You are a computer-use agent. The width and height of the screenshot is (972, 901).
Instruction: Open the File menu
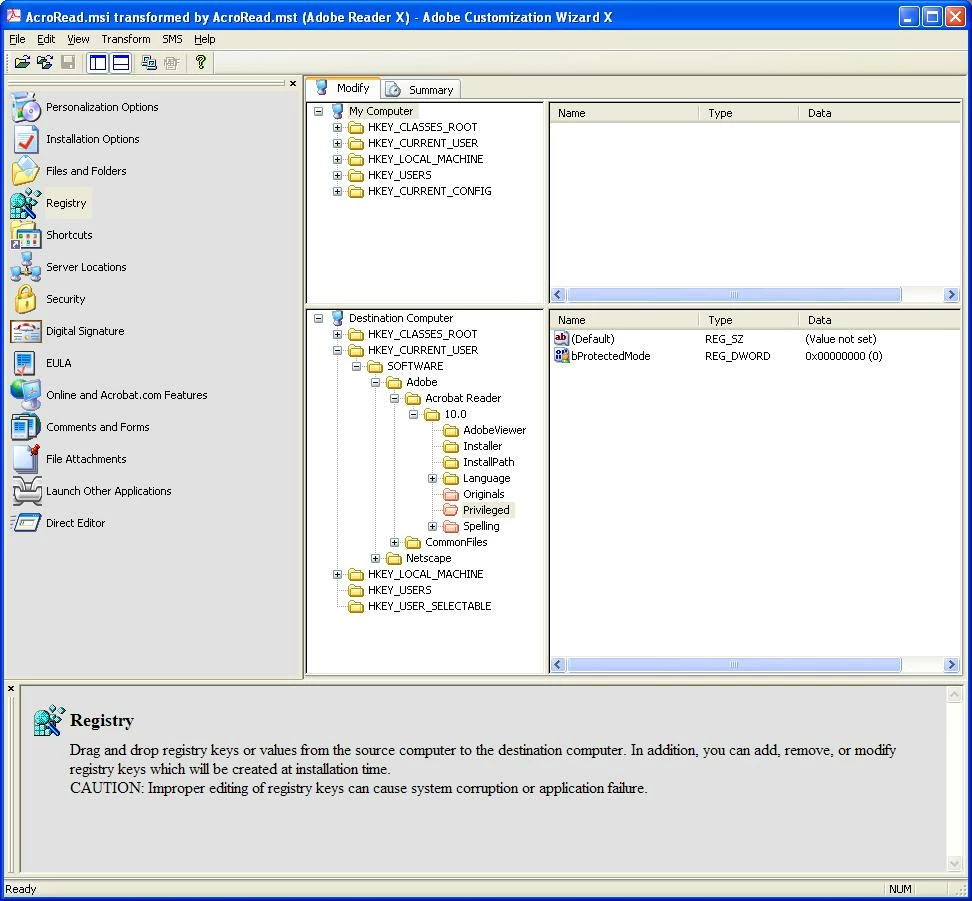17,39
